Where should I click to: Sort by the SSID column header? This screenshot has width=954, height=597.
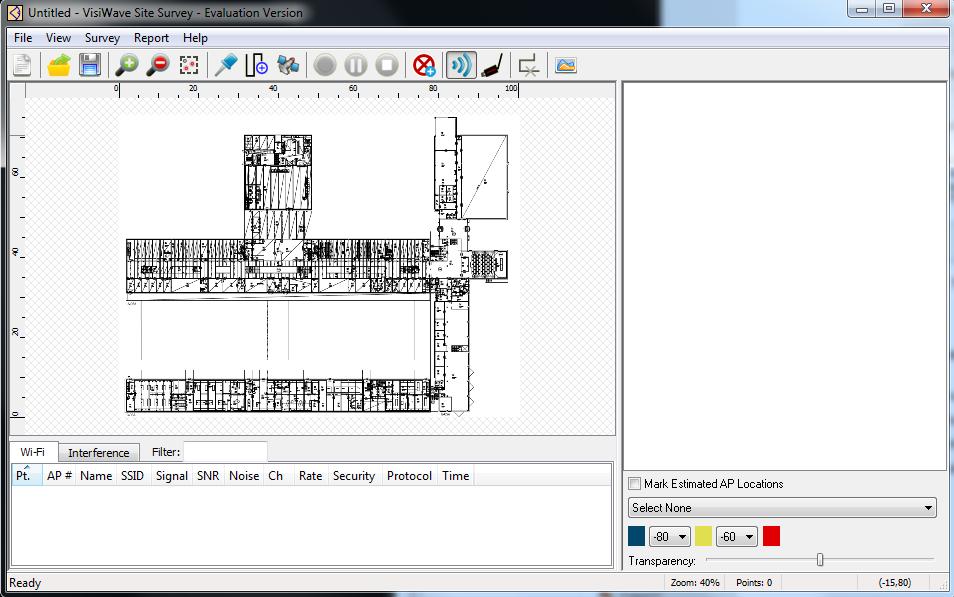[133, 475]
